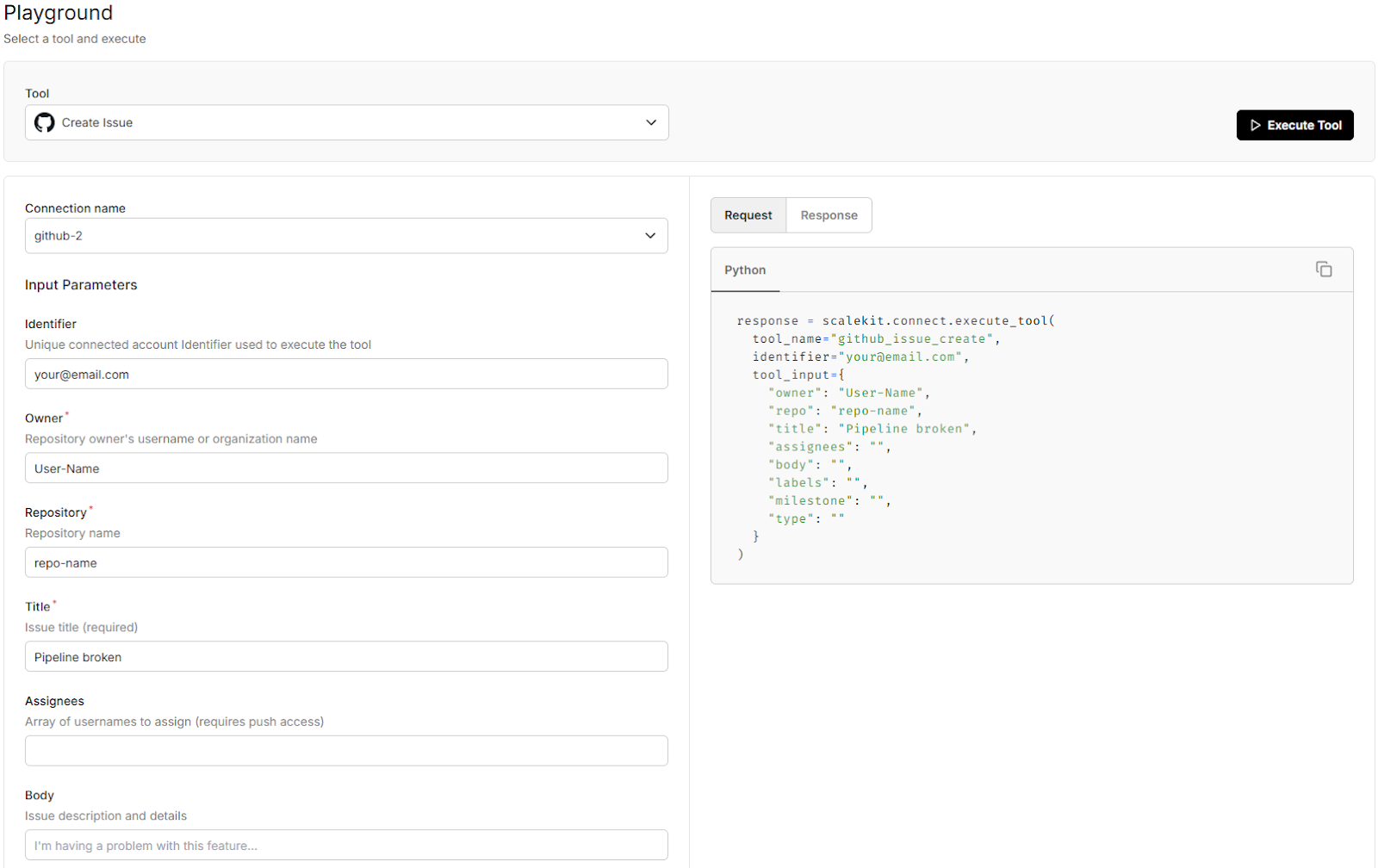This screenshot has height=868, width=1378.
Task: Click the "repo": "repo-name" code line
Action: click(845, 412)
